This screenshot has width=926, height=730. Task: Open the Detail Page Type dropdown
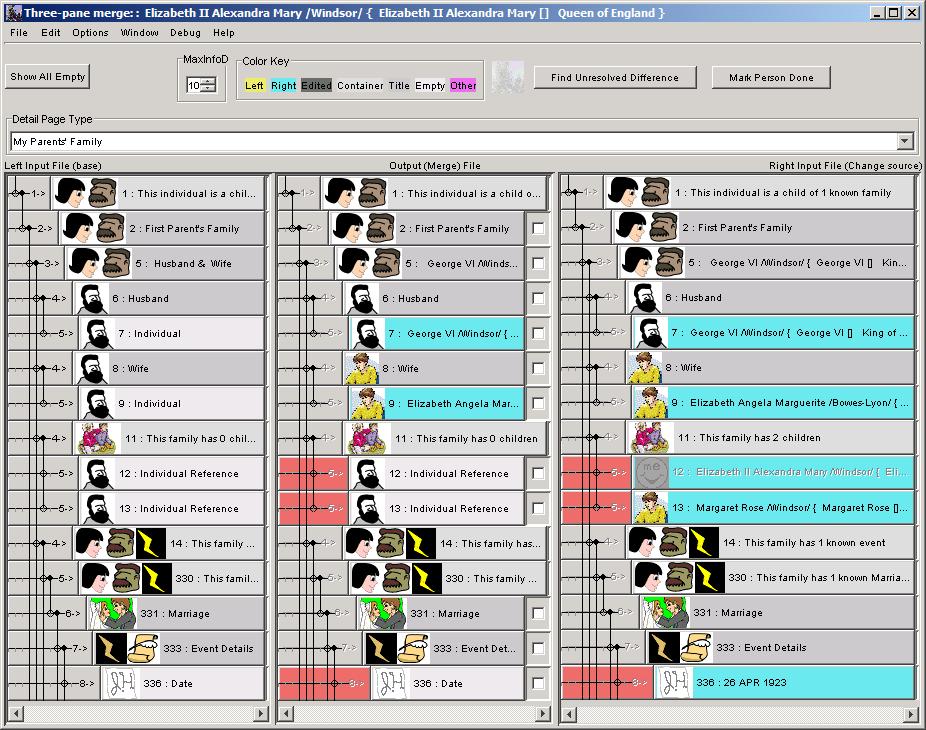pos(905,142)
